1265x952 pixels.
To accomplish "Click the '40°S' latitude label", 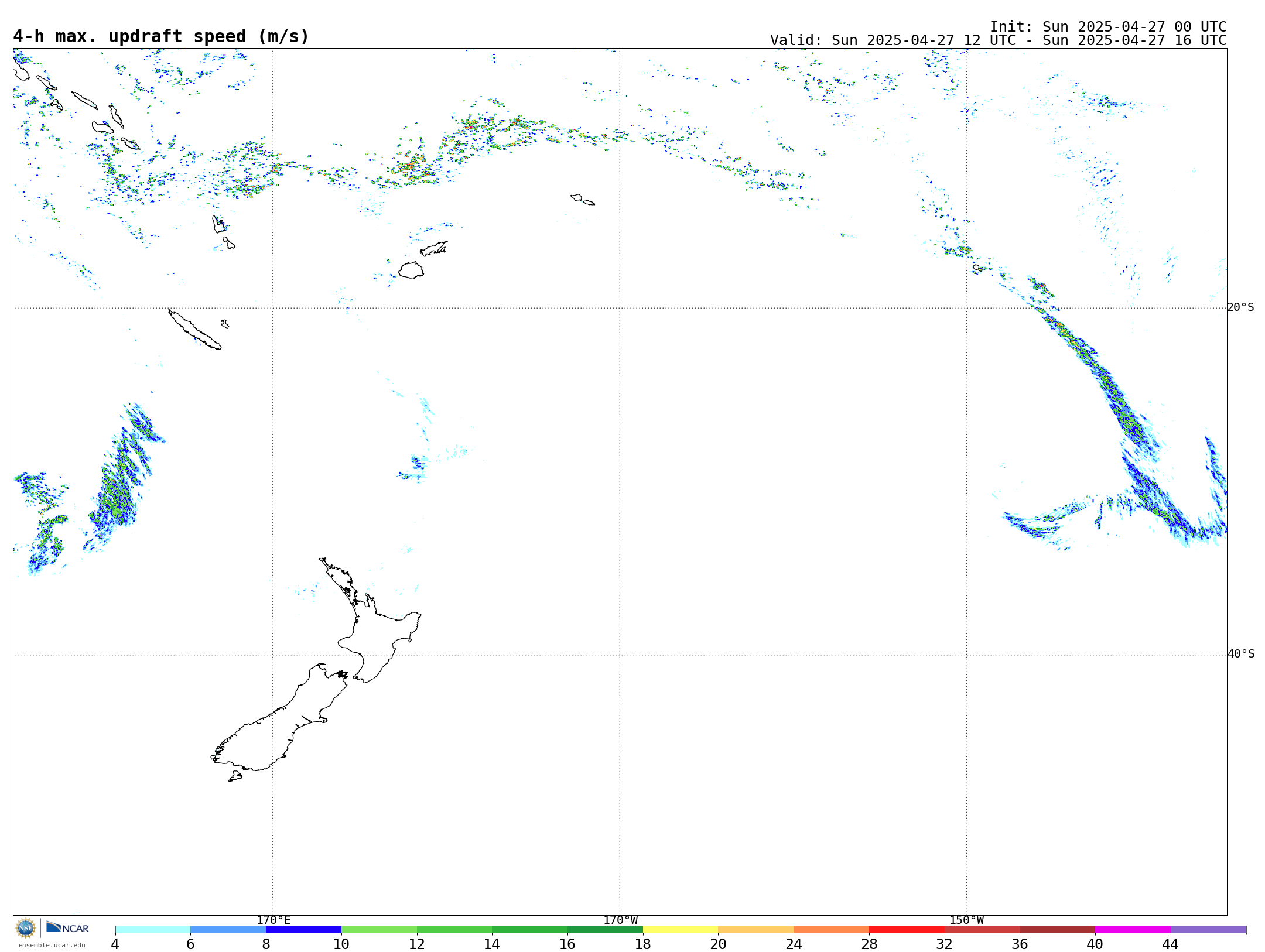I will pyautogui.click(x=1241, y=654).
